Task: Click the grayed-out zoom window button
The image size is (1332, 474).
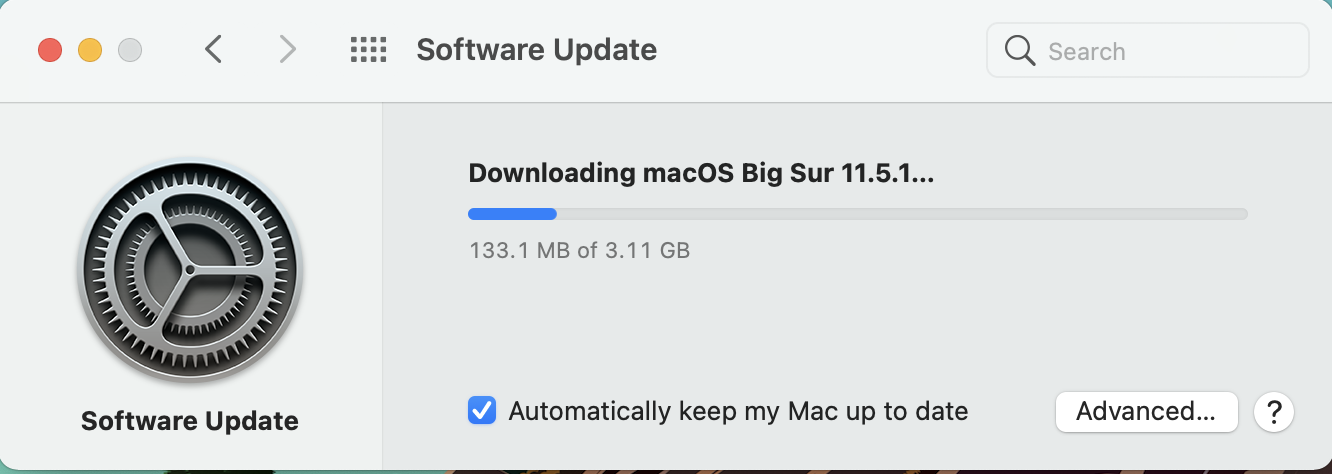Action: pyautogui.click(x=130, y=50)
